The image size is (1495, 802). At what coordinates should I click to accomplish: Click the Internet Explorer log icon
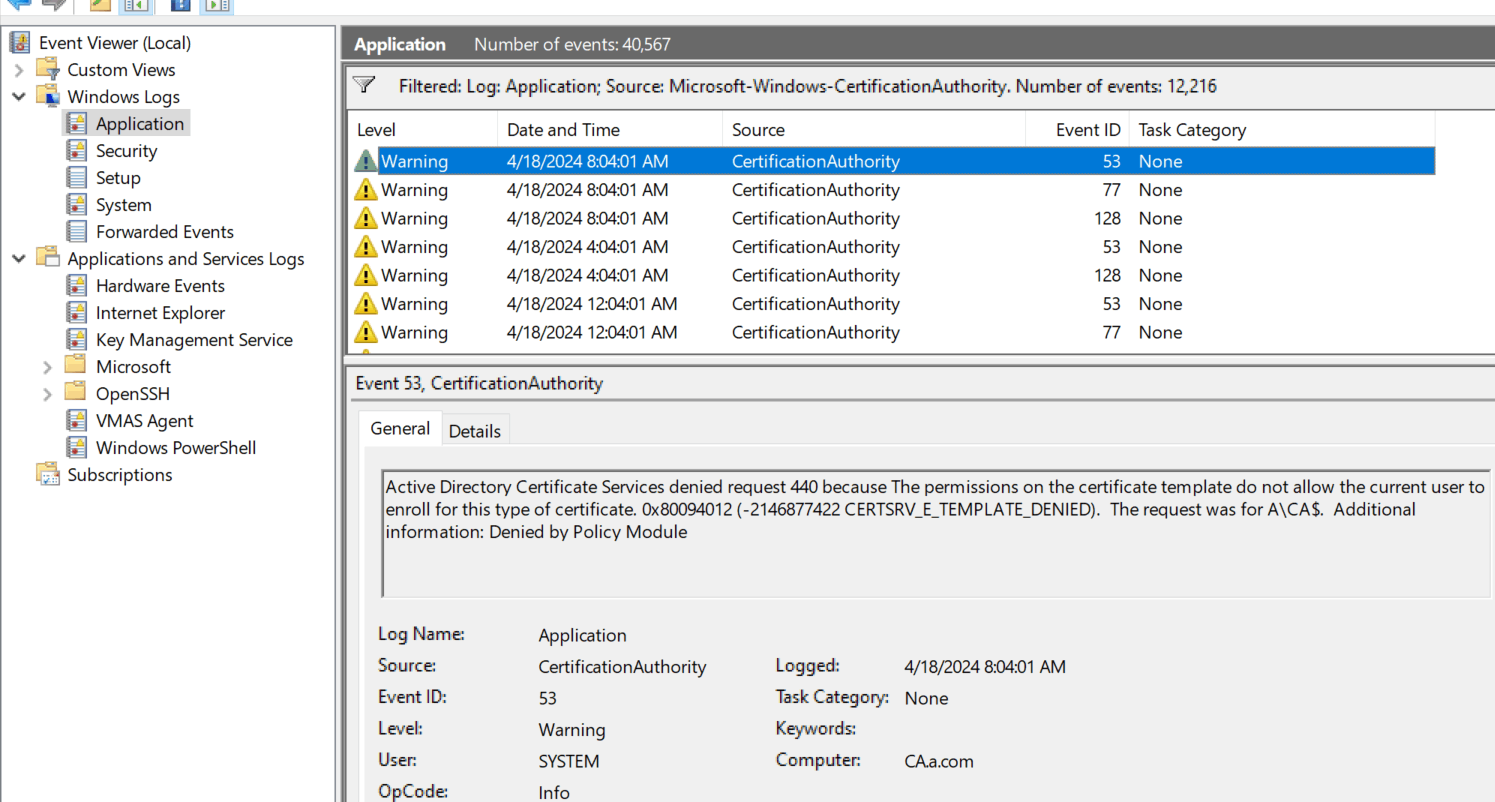[76, 312]
